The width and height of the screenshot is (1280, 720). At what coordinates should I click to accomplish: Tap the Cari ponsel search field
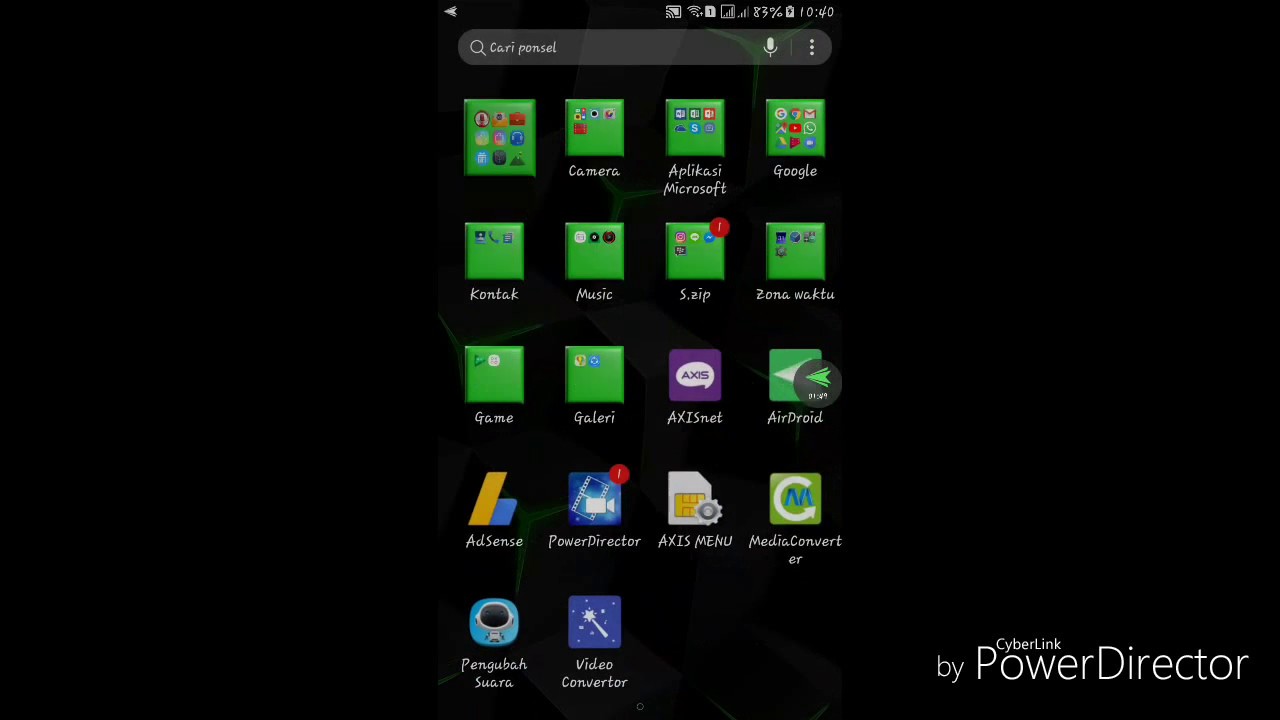point(645,47)
